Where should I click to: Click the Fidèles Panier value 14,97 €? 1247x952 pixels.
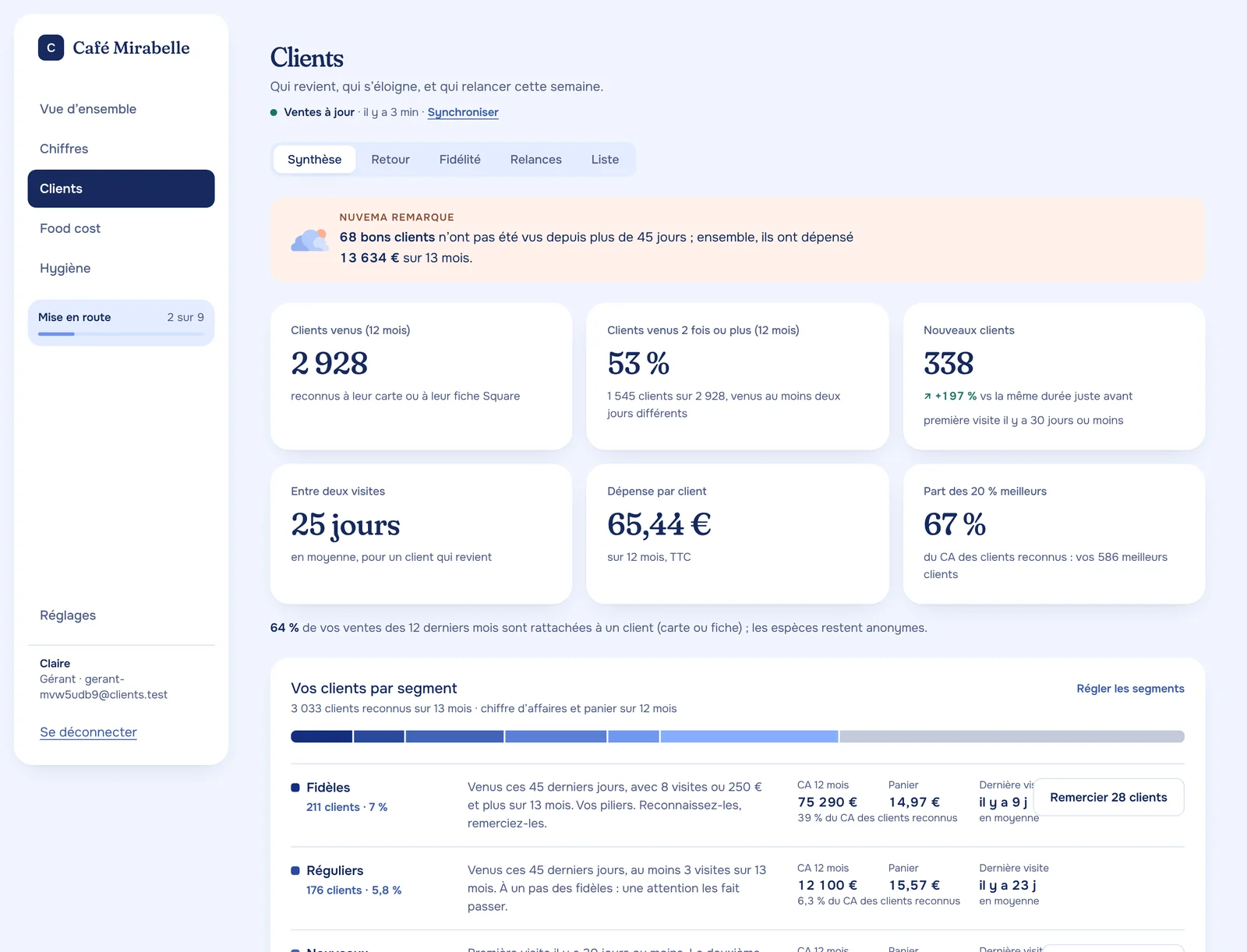pos(914,802)
